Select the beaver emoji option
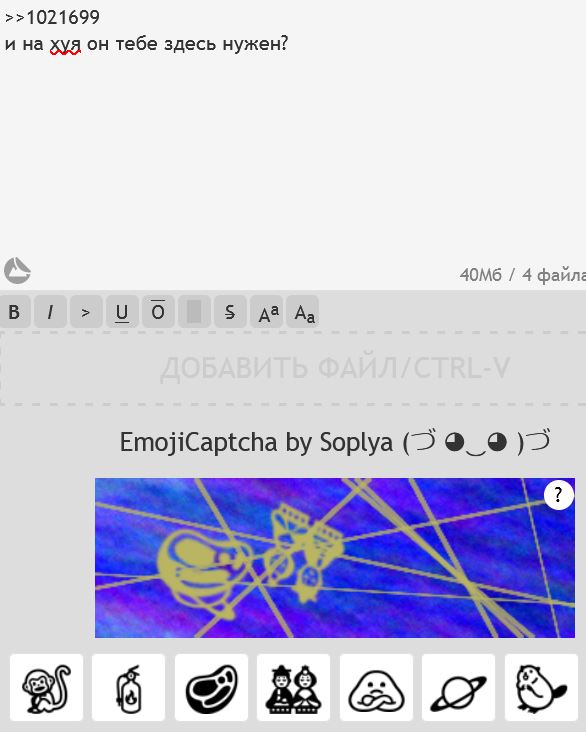This screenshot has width=586, height=732. [541, 688]
